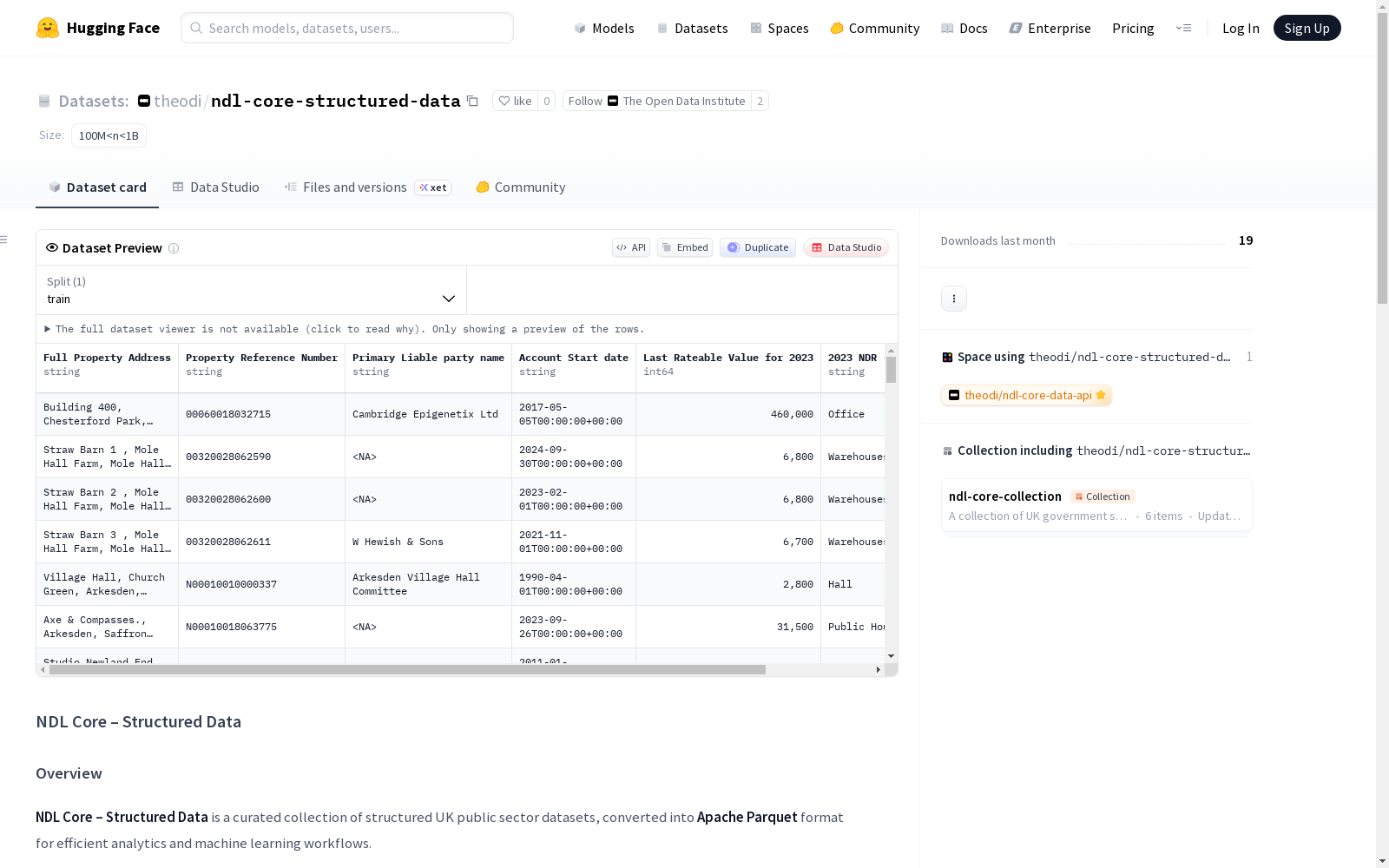Click the Downloads last month count 19
Viewport: 1389px width, 868px height.
1246,240
